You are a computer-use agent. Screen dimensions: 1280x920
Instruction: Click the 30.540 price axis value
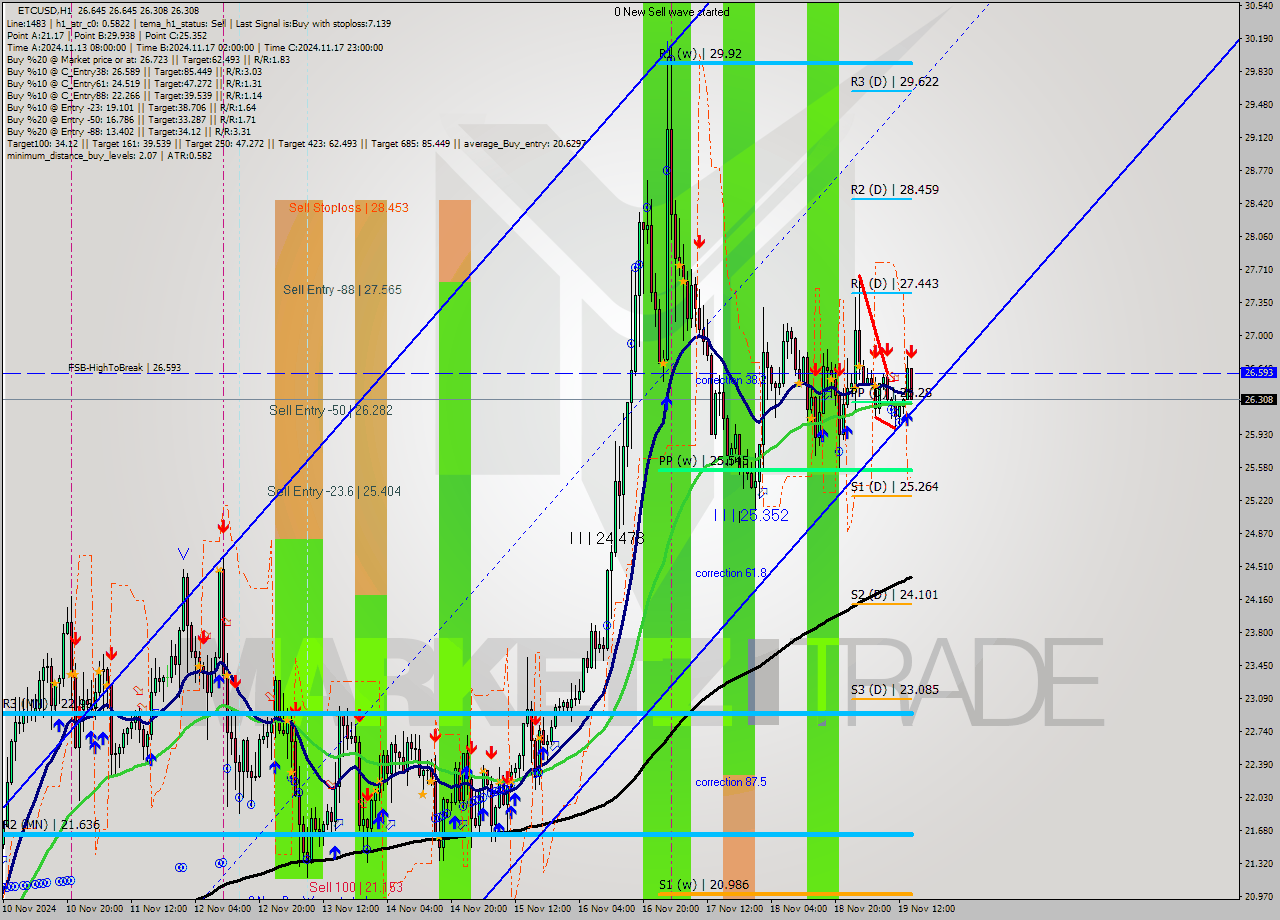(1258, 6)
